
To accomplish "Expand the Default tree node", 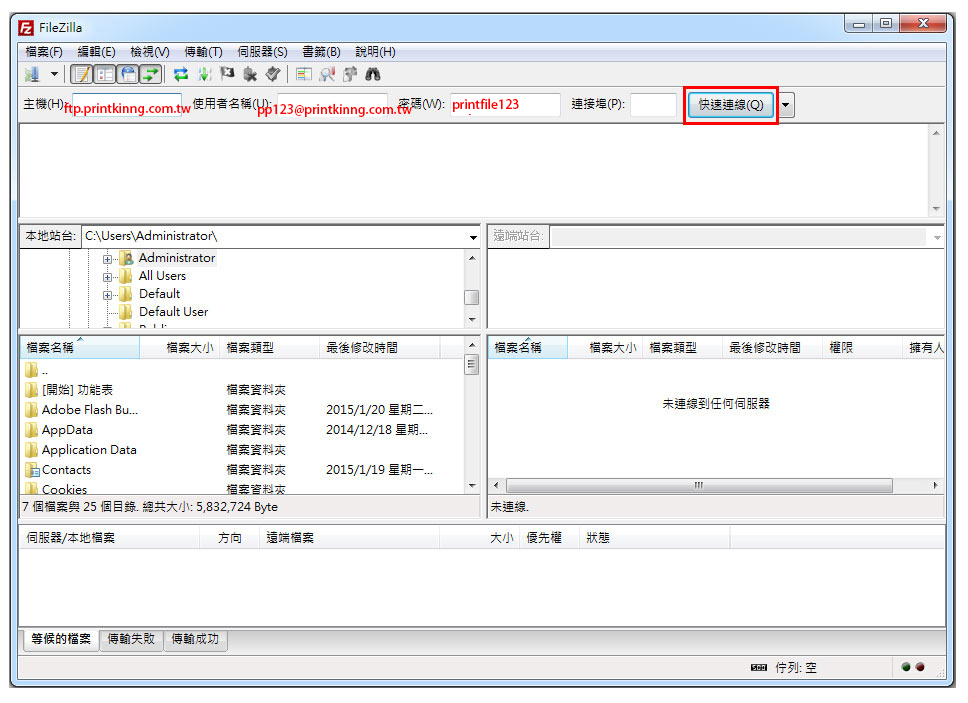I will pos(107,295).
